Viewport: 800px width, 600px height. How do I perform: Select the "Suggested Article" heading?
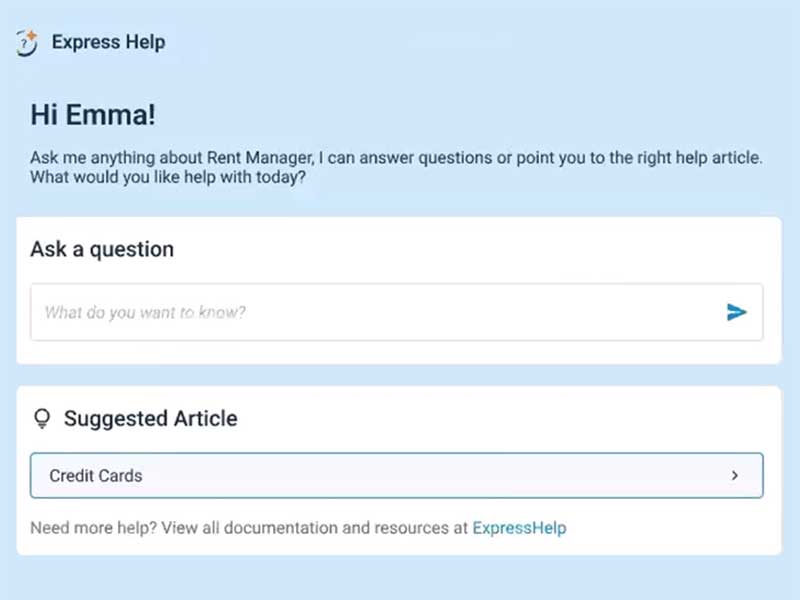coord(151,418)
